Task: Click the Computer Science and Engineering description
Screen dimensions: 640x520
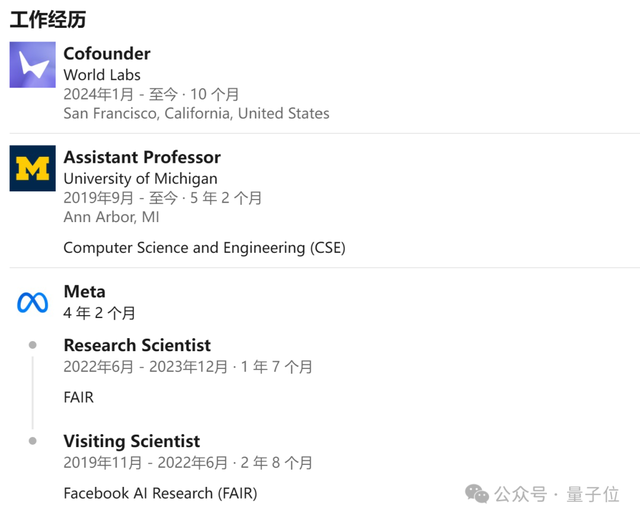Action: pyautogui.click(x=204, y=247)
